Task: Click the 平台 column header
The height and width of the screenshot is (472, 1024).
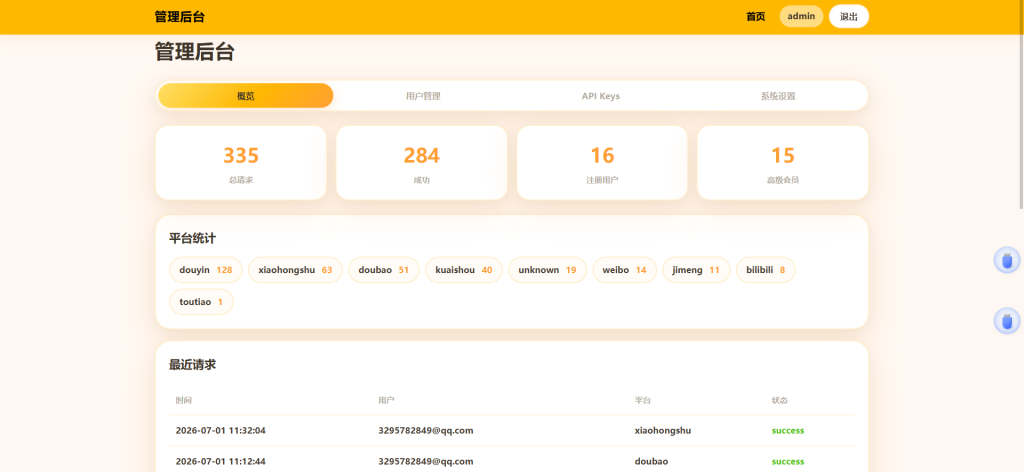Action: [x=643, y=400]
